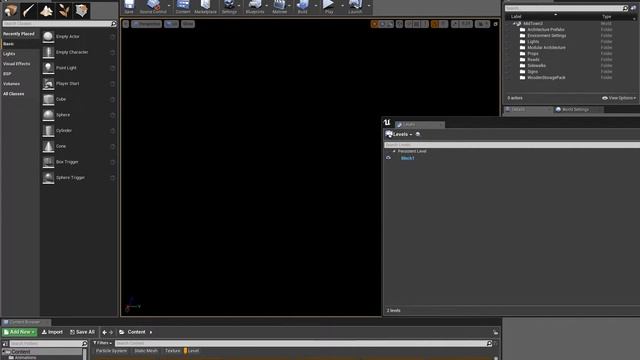640x360 pixels.
Task: Select the Foliage mode icon
Action: point(64,10)
